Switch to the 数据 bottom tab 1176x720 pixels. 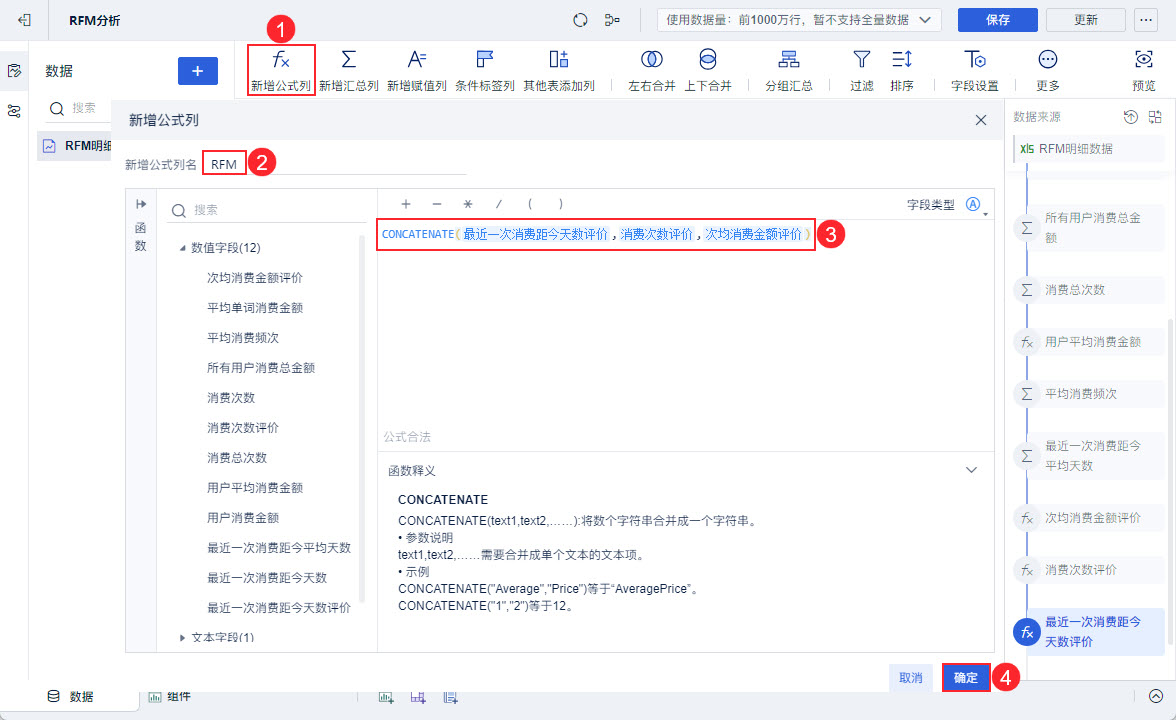click(x=70, y=697)
